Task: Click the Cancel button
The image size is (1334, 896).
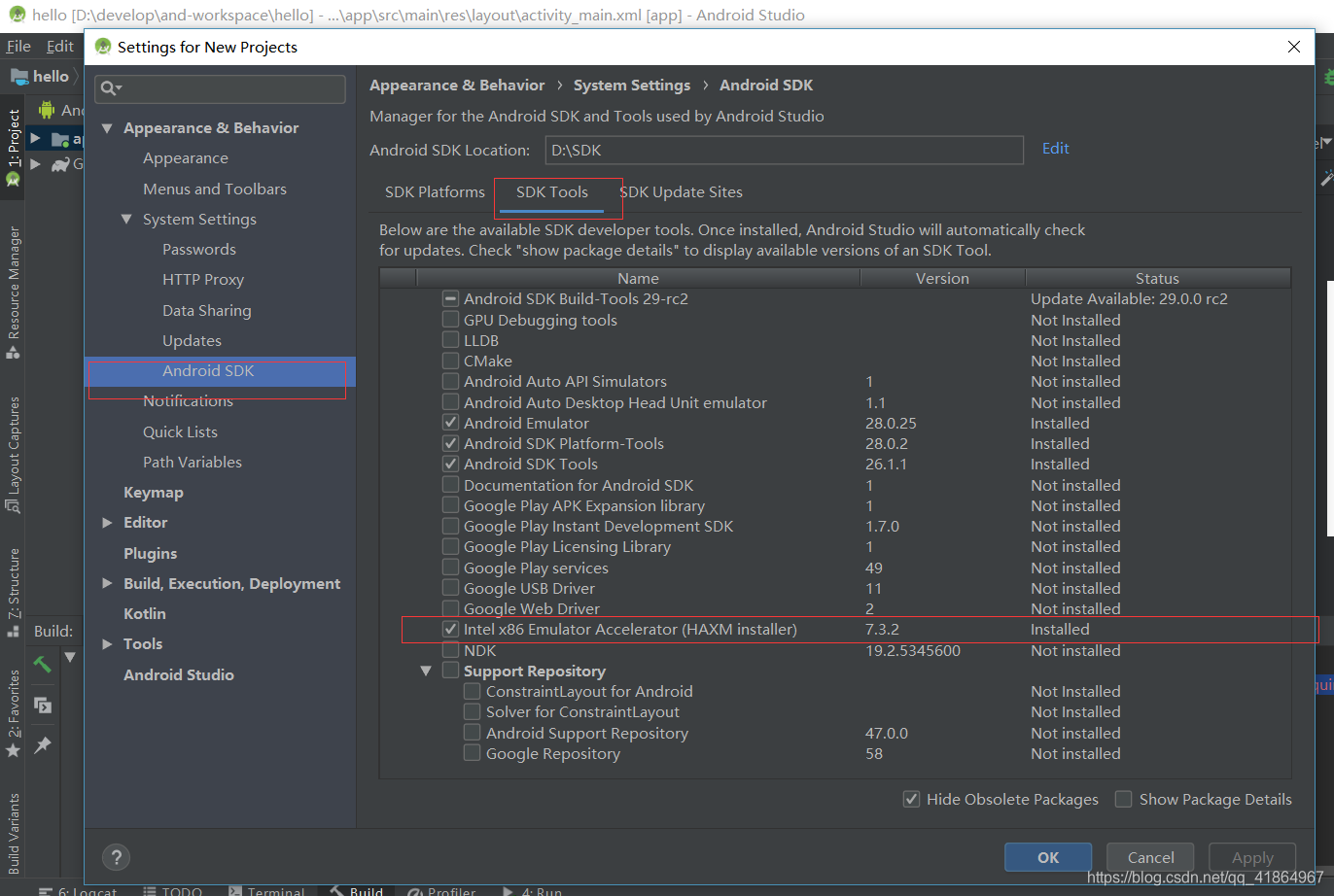Action: [1150, 857]
